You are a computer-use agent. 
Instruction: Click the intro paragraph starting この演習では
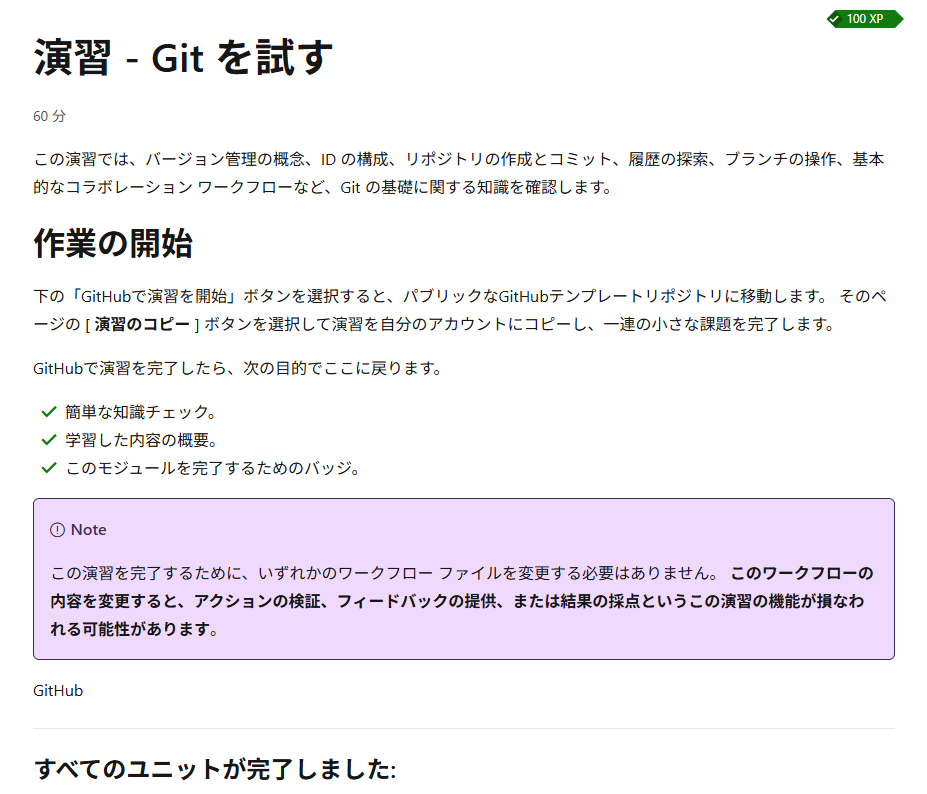(x=459, y=173)
